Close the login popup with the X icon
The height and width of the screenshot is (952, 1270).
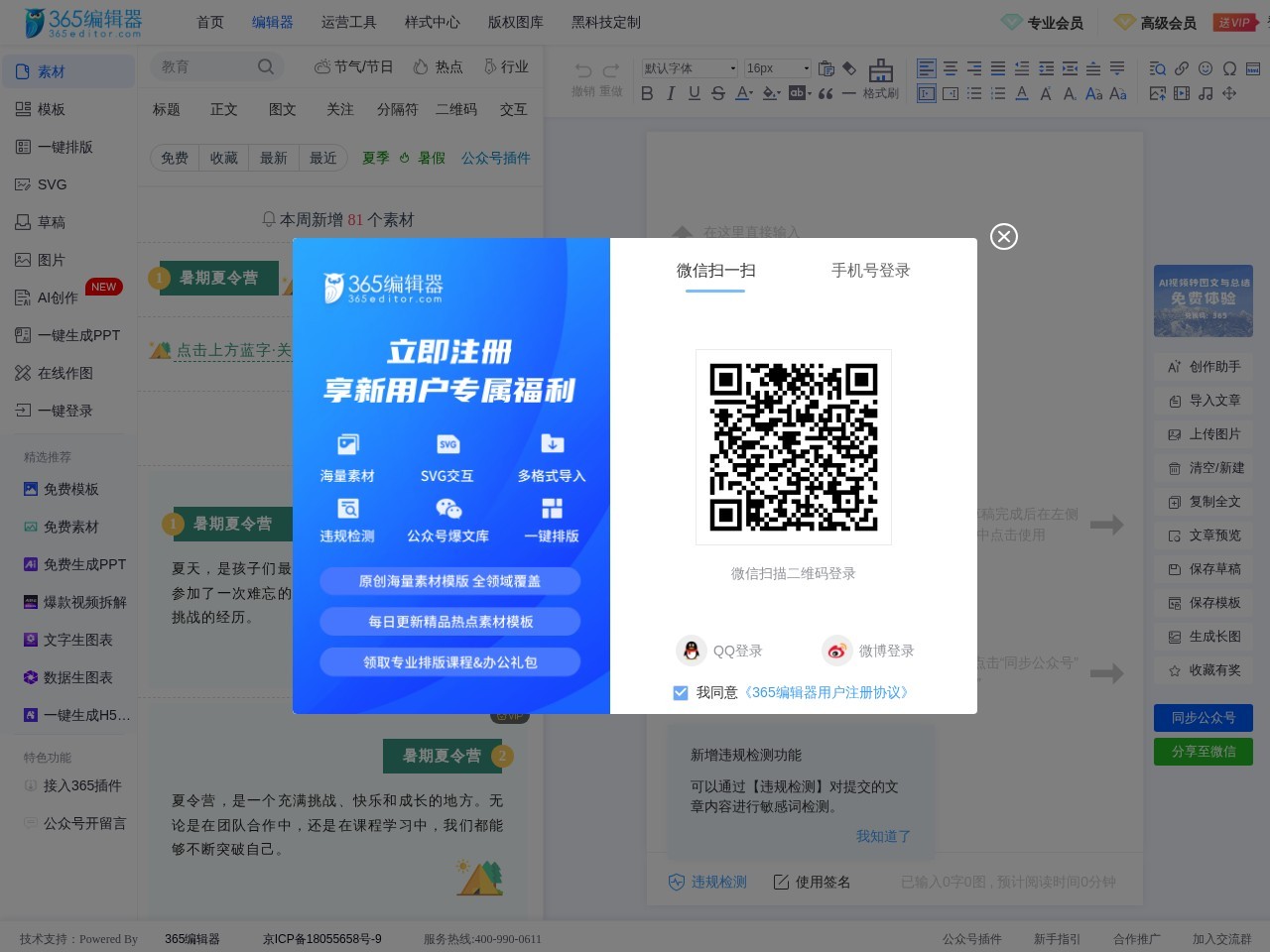click(x=1004, y=236)
